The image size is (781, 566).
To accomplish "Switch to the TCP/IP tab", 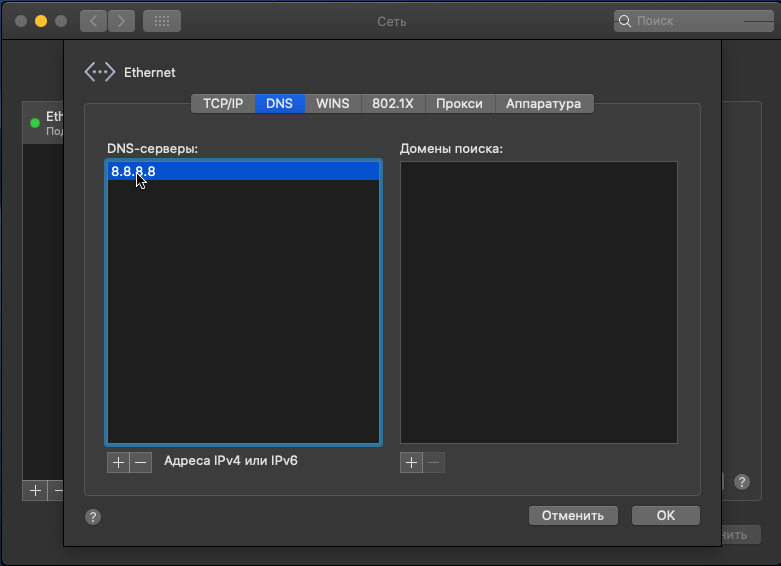I will pos(222,104).
